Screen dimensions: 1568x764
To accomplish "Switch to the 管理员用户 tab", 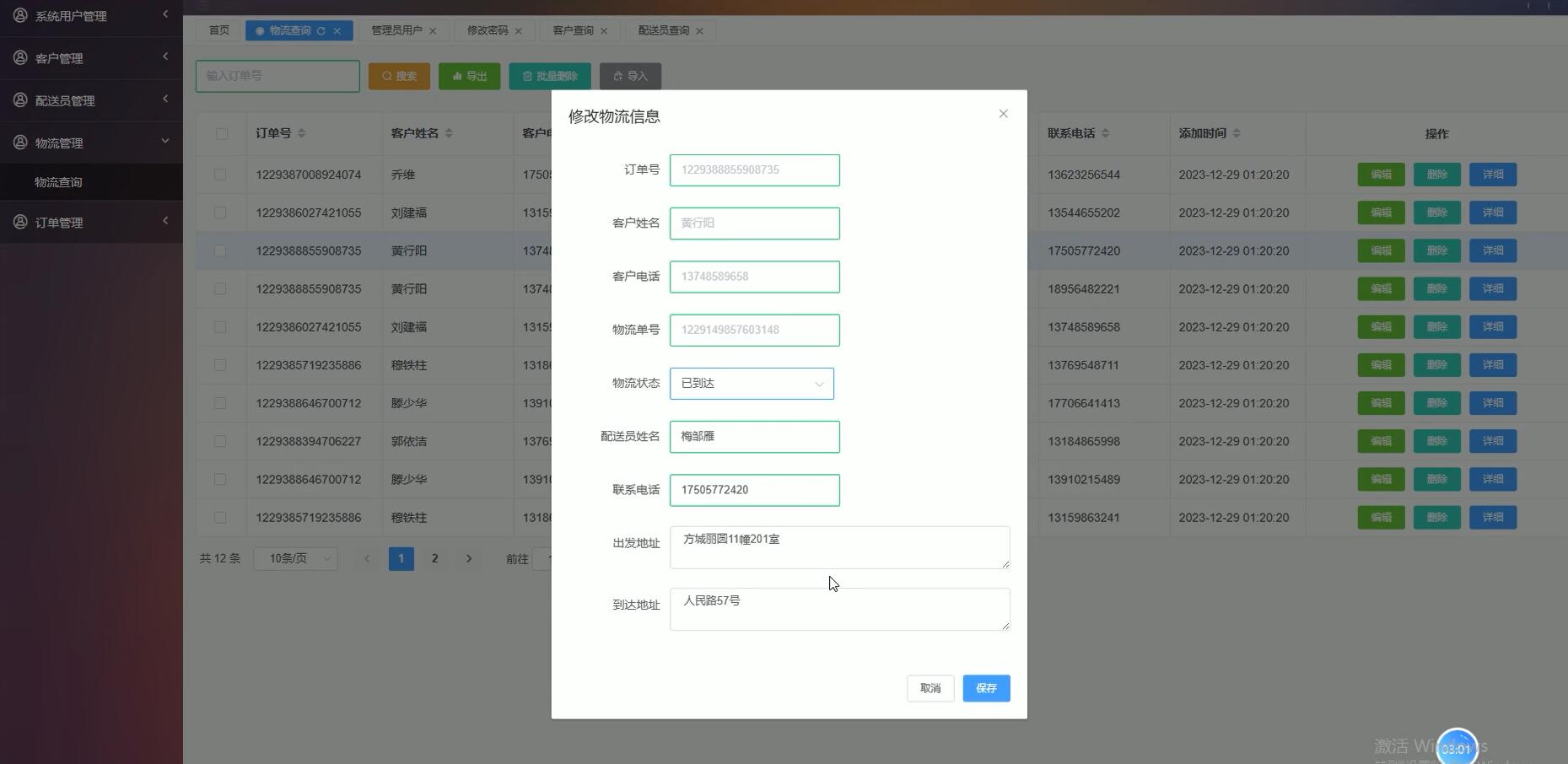I will (397, 30).
